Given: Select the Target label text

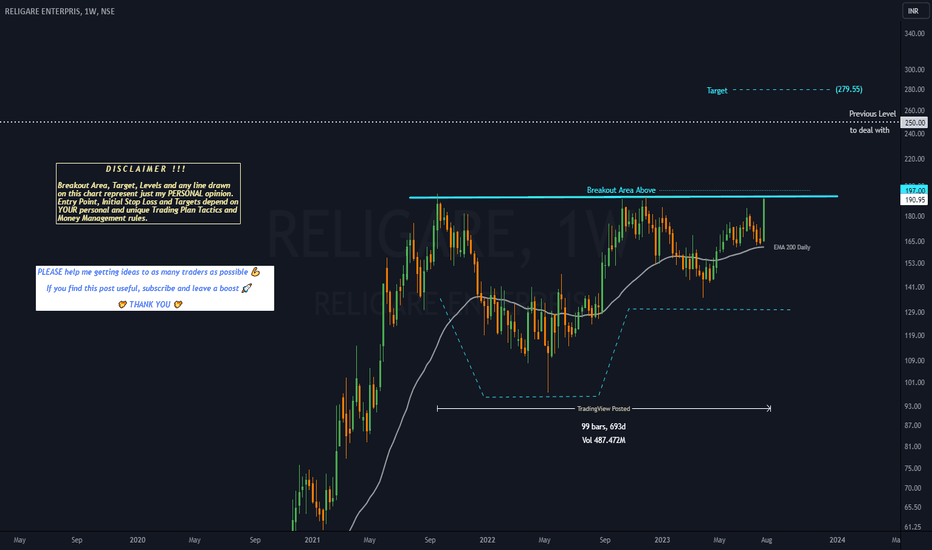Looking at the screenshot, I should pyautogui.click(x=717, y=90).
